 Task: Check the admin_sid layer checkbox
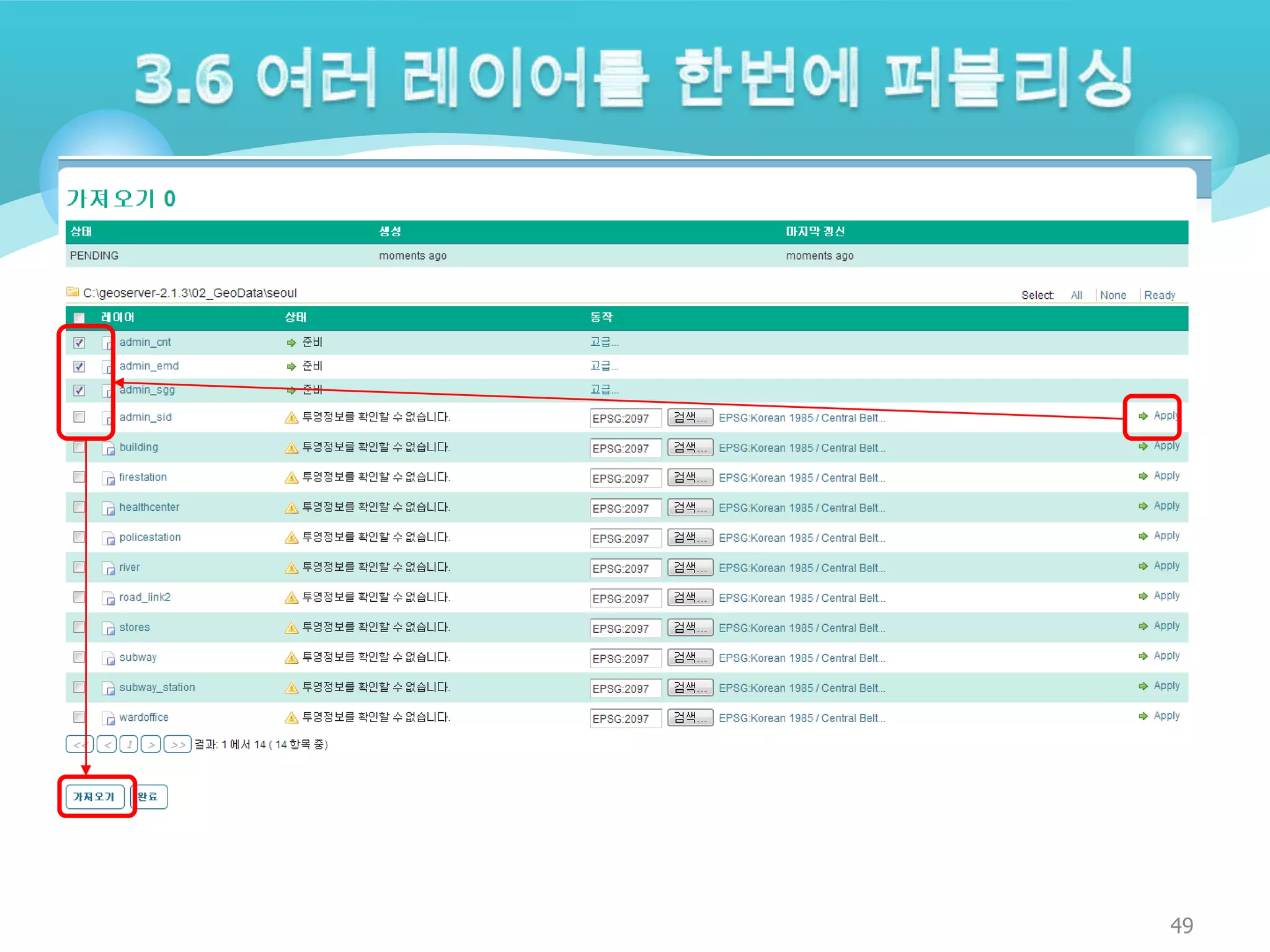click(79, 417)
